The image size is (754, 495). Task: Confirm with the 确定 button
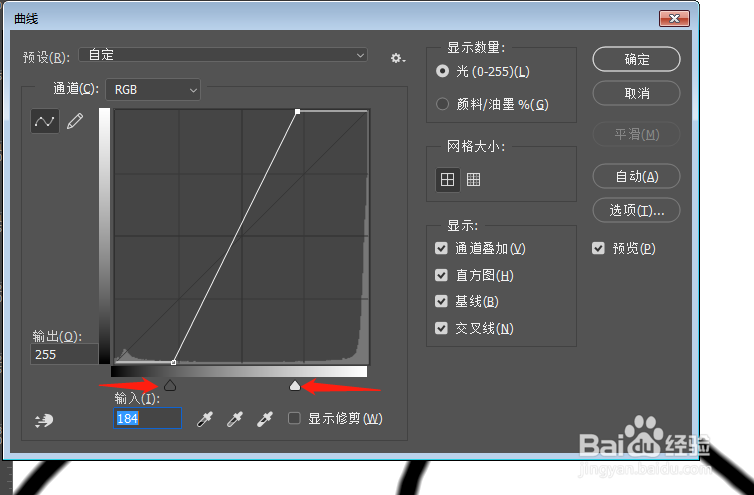[636, 60]
